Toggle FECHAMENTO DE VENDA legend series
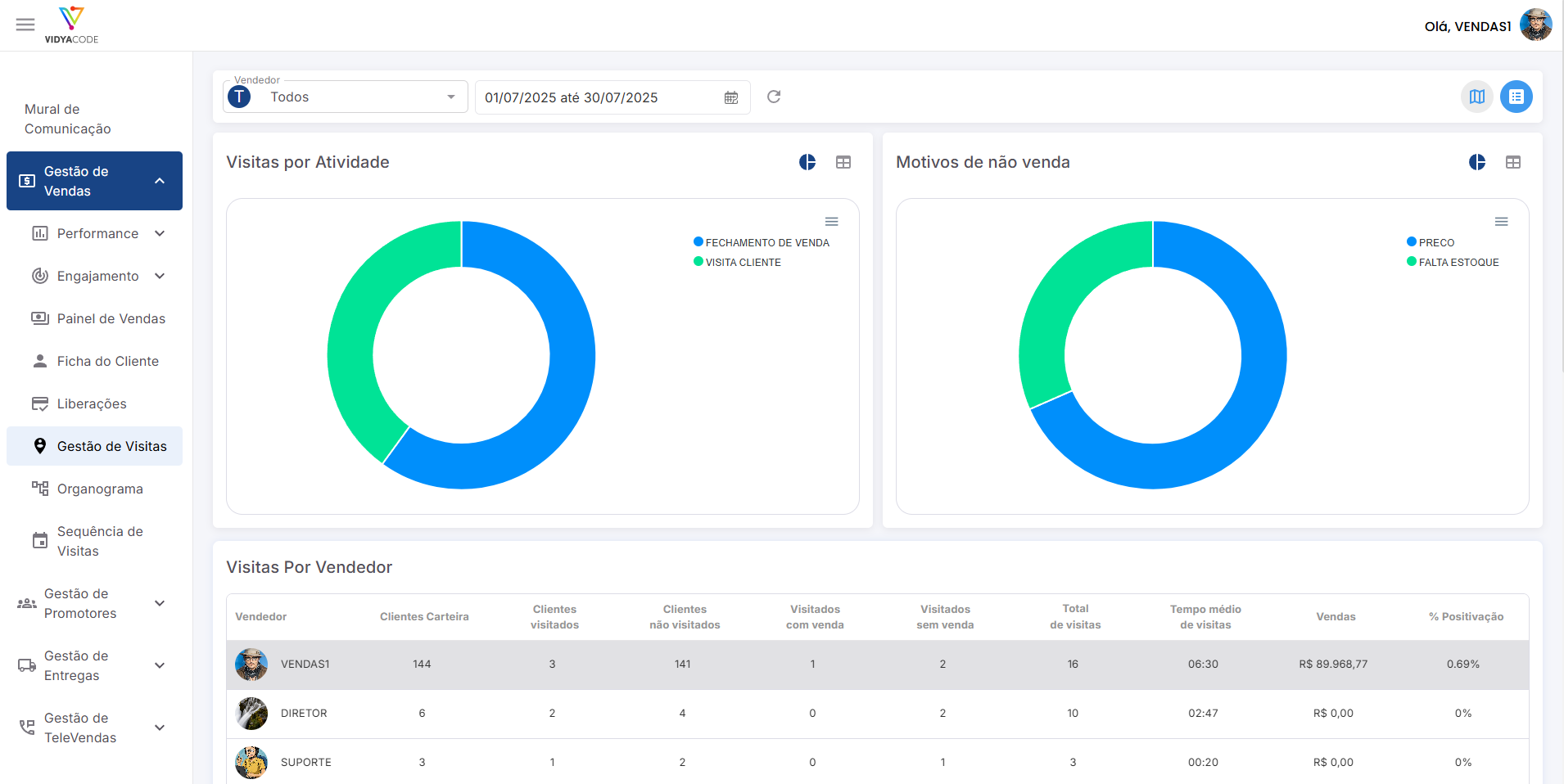The height and width of the screenshot is (784, 1564). pyautogui.click(x=762, y=242)
